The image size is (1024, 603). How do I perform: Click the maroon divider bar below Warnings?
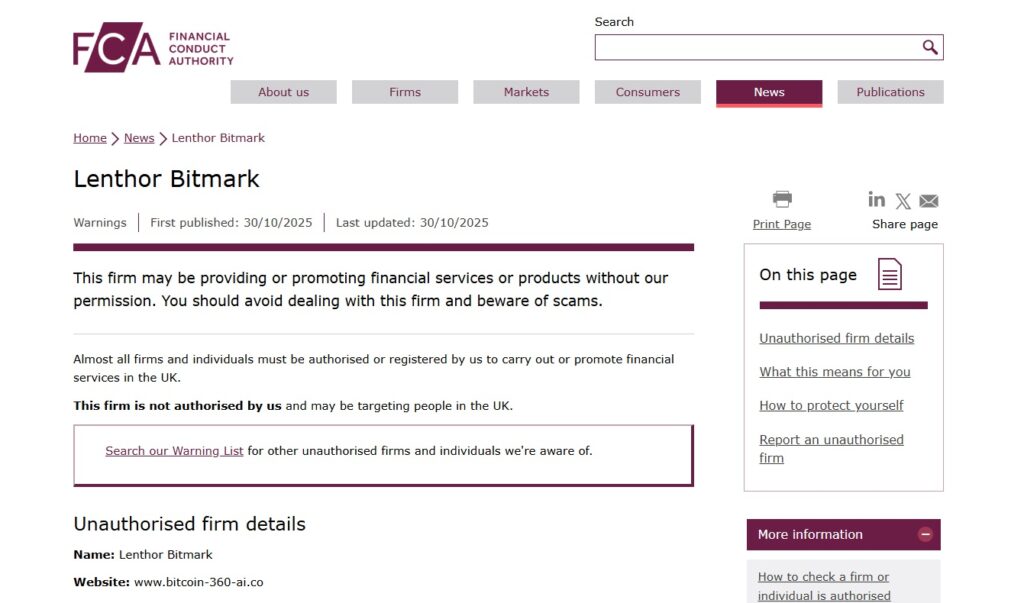pos(383,246)
